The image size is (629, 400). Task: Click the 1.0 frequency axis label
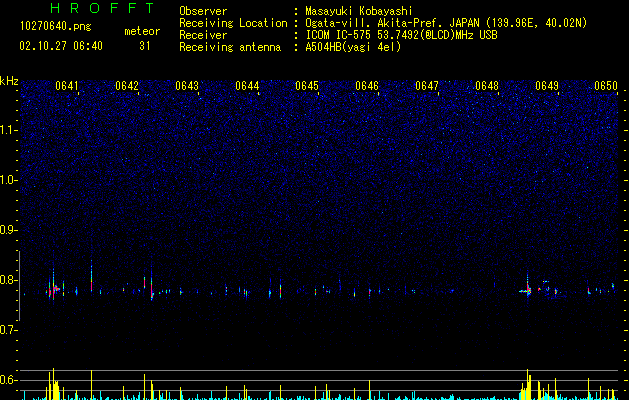(x=8, y=180)
